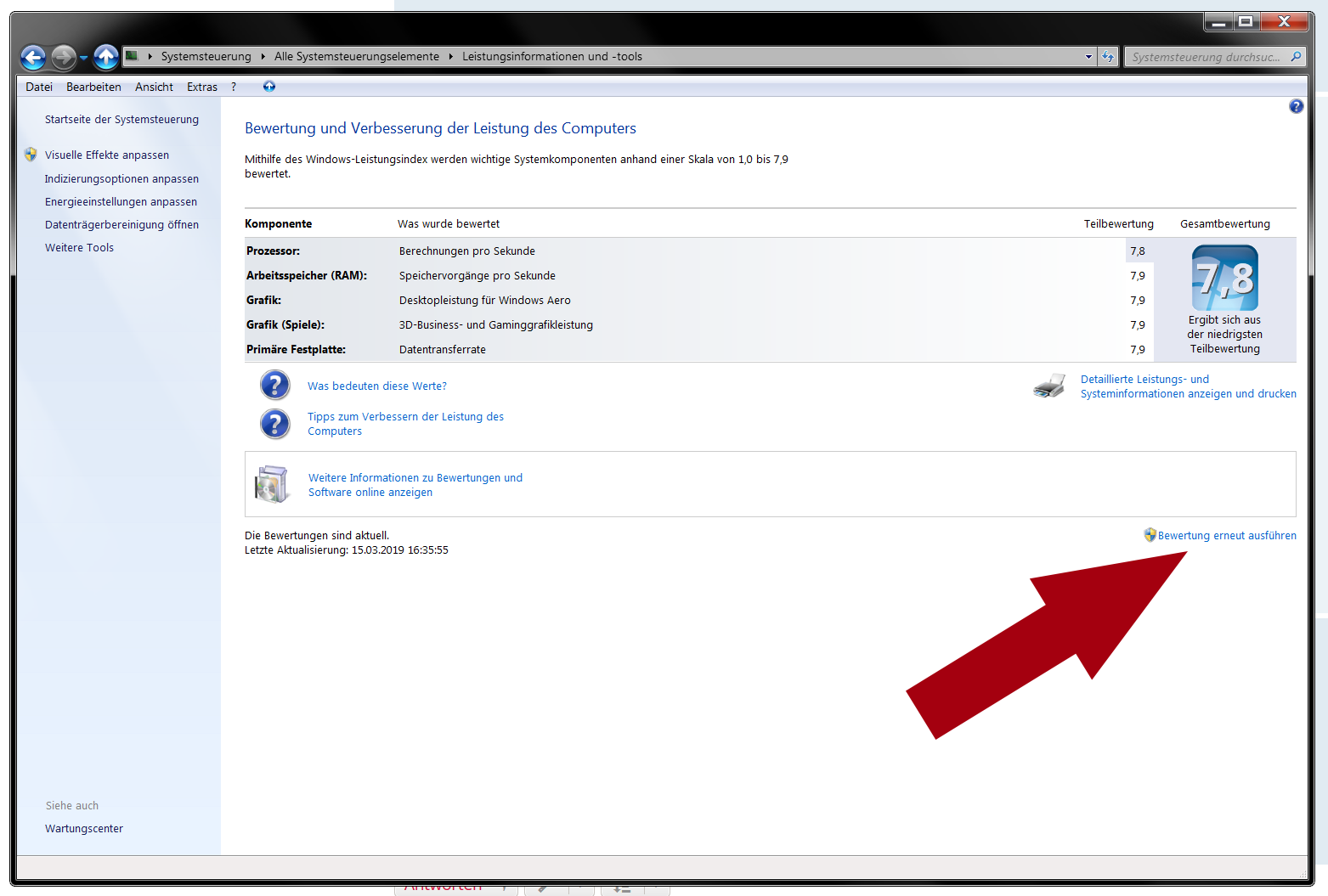The height and width of the screenshot is (896, 1328).
Task: Refresh the page via address bar button
Action: coord(1108,57)
